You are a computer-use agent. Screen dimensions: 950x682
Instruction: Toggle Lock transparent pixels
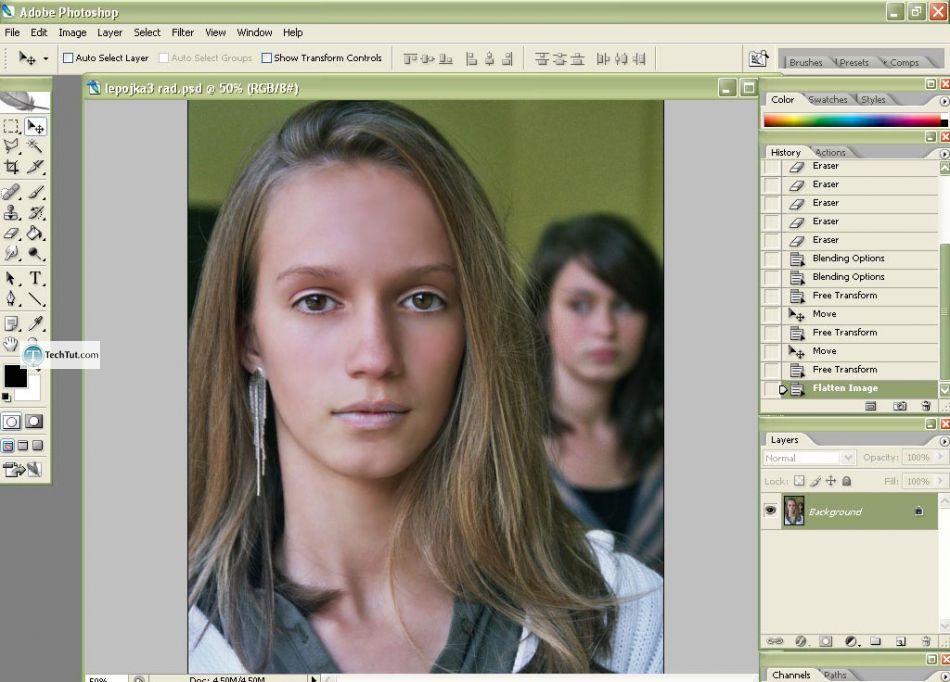pyautogui.click(x=799, y=481)
